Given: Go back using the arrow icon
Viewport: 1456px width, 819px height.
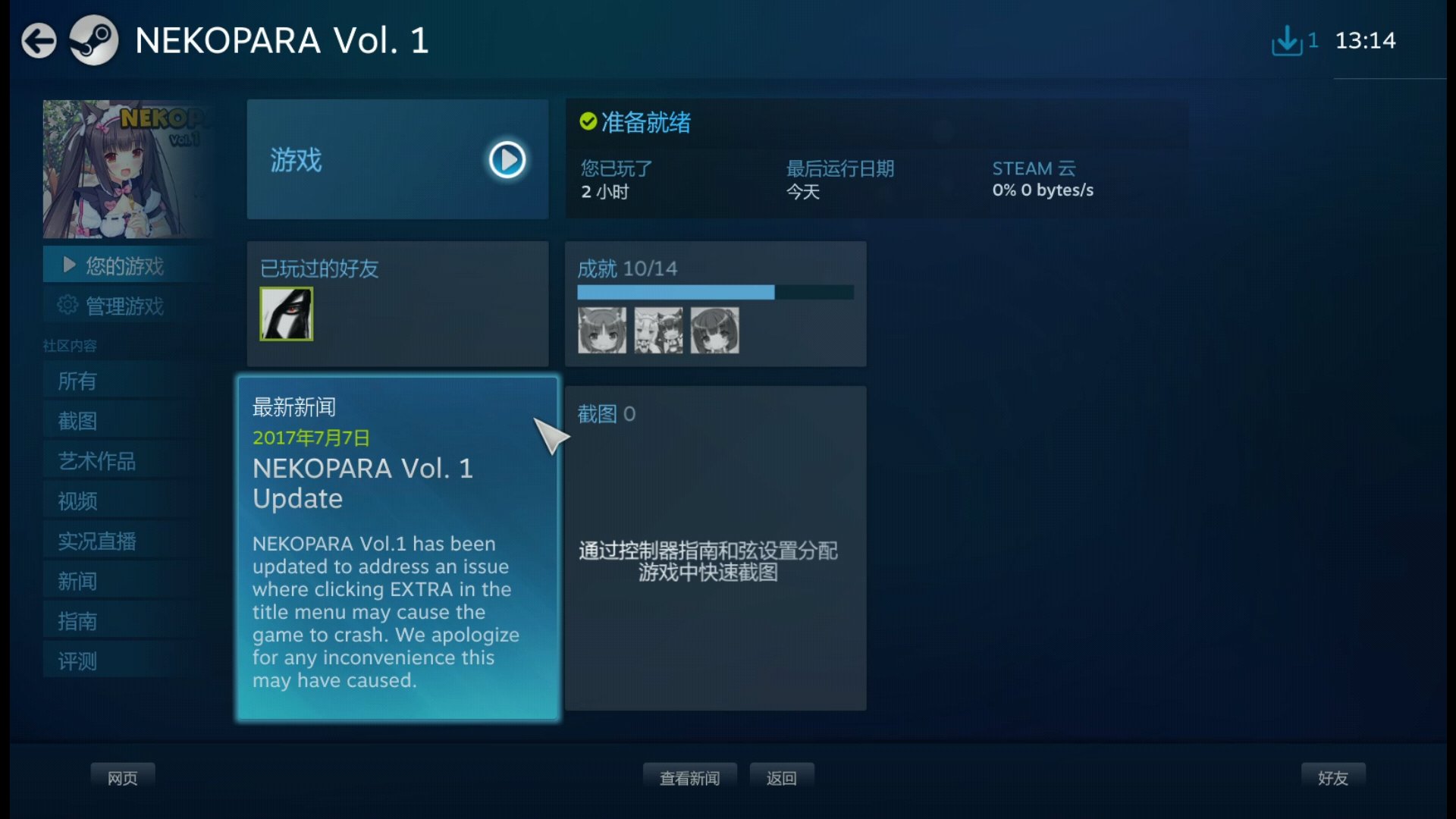Looking at the screenshot, I should [39, 40].
